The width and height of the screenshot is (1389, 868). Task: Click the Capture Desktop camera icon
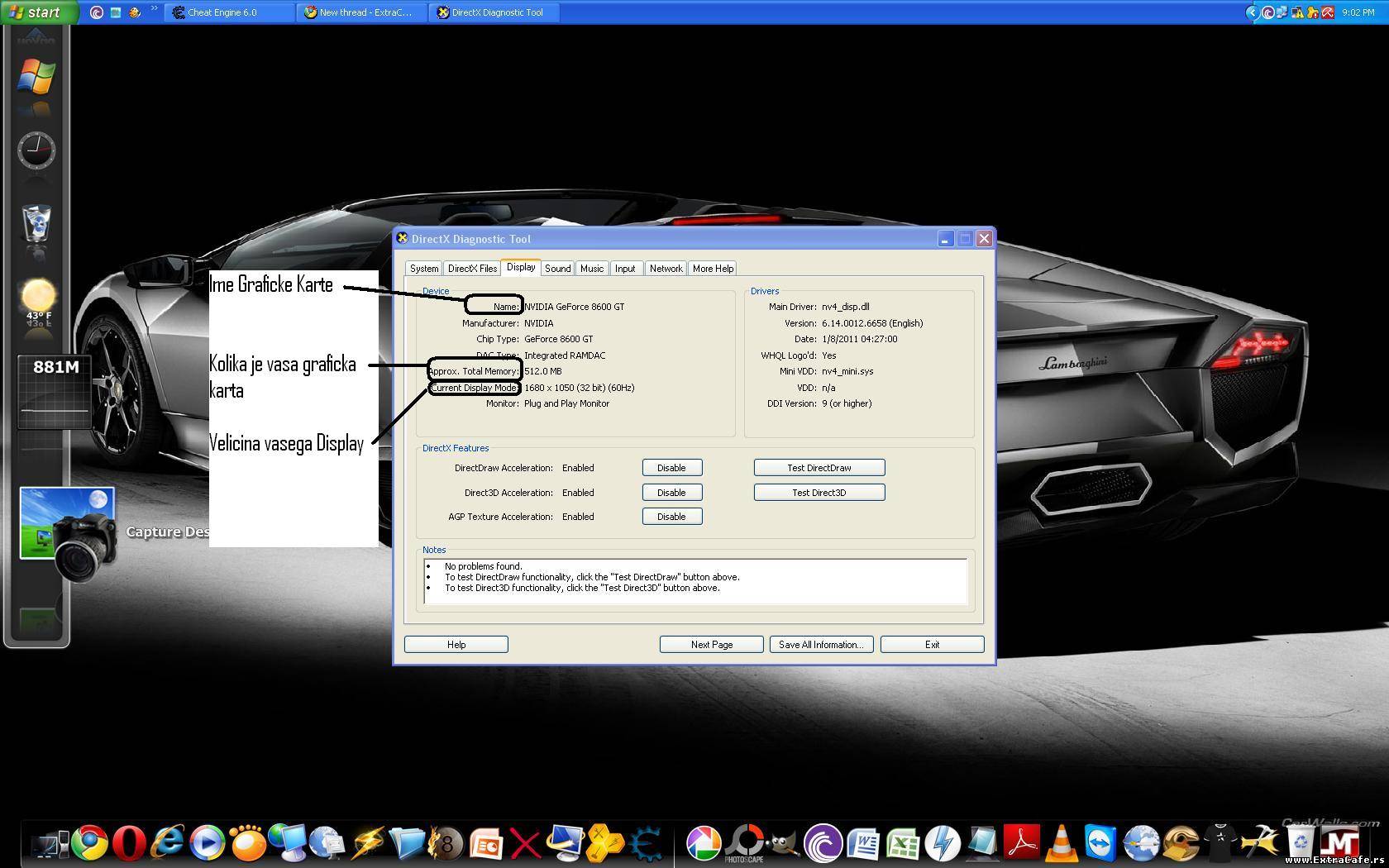click(68, 533)
